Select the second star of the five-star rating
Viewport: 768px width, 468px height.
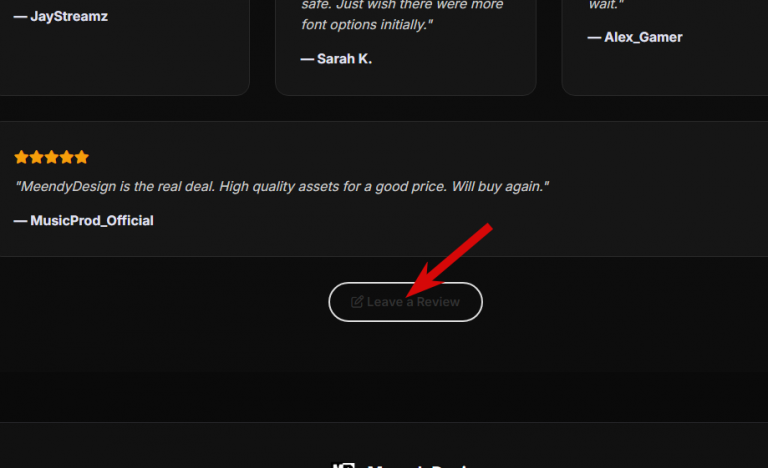pos(37,157)
